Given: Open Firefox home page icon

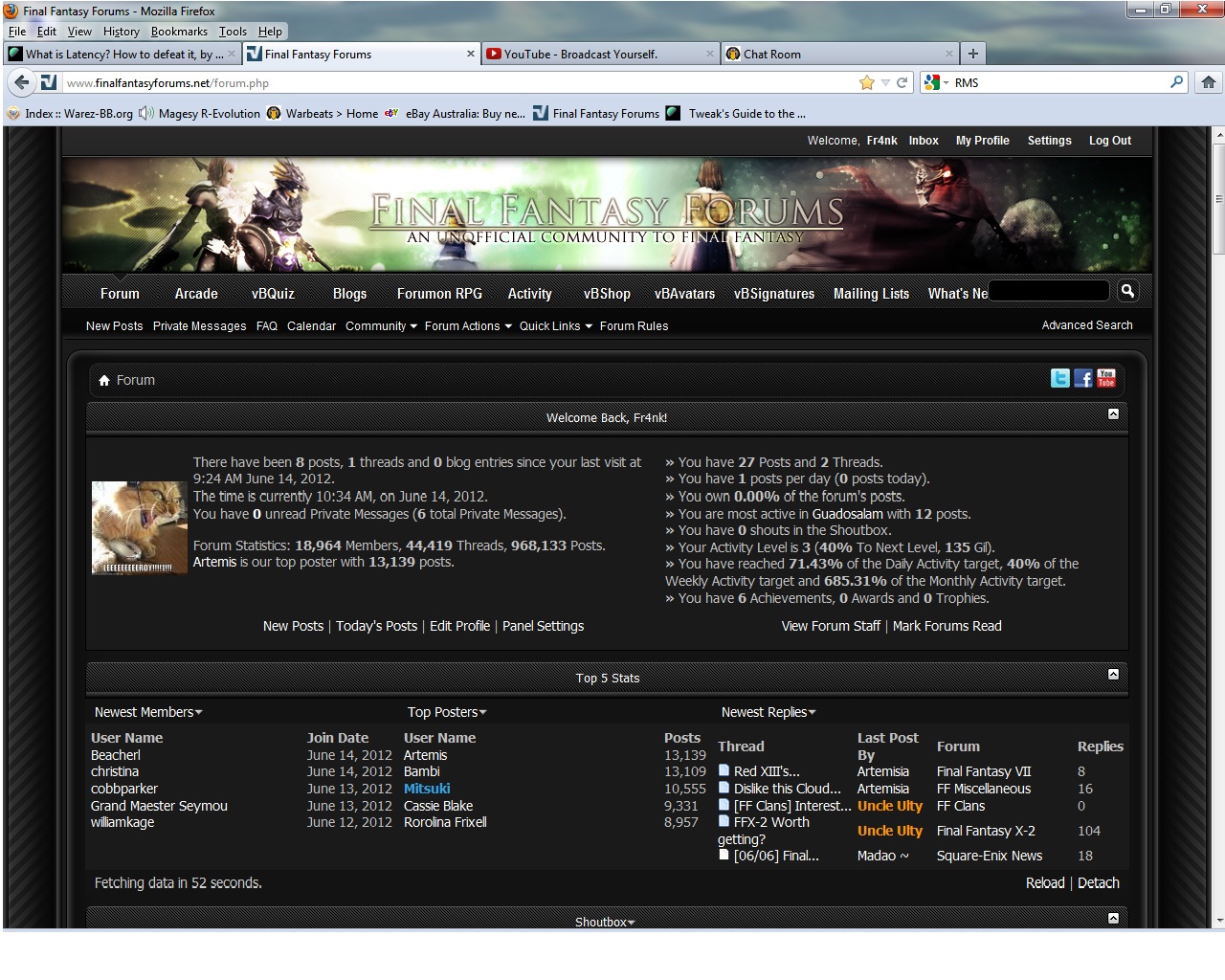Looking at the screenshot, I should 1209,82.
